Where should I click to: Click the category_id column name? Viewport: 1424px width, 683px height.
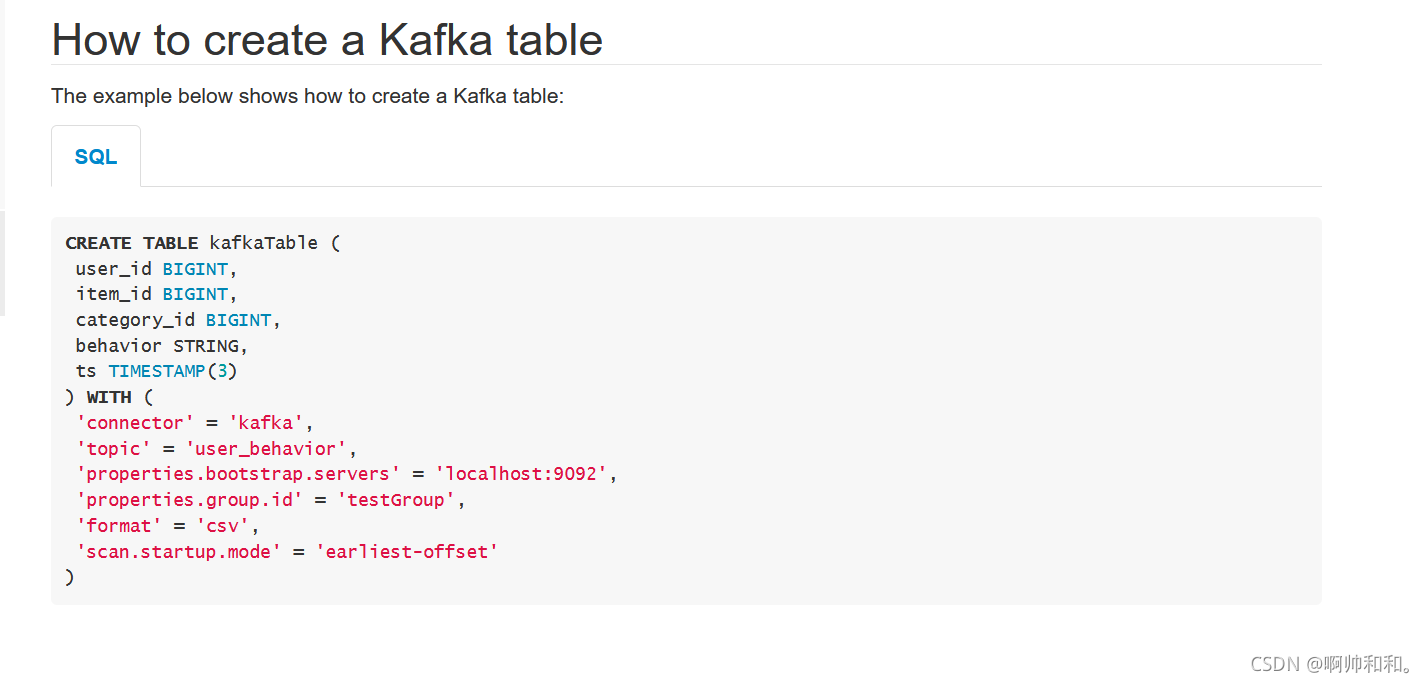pos(136,320)
